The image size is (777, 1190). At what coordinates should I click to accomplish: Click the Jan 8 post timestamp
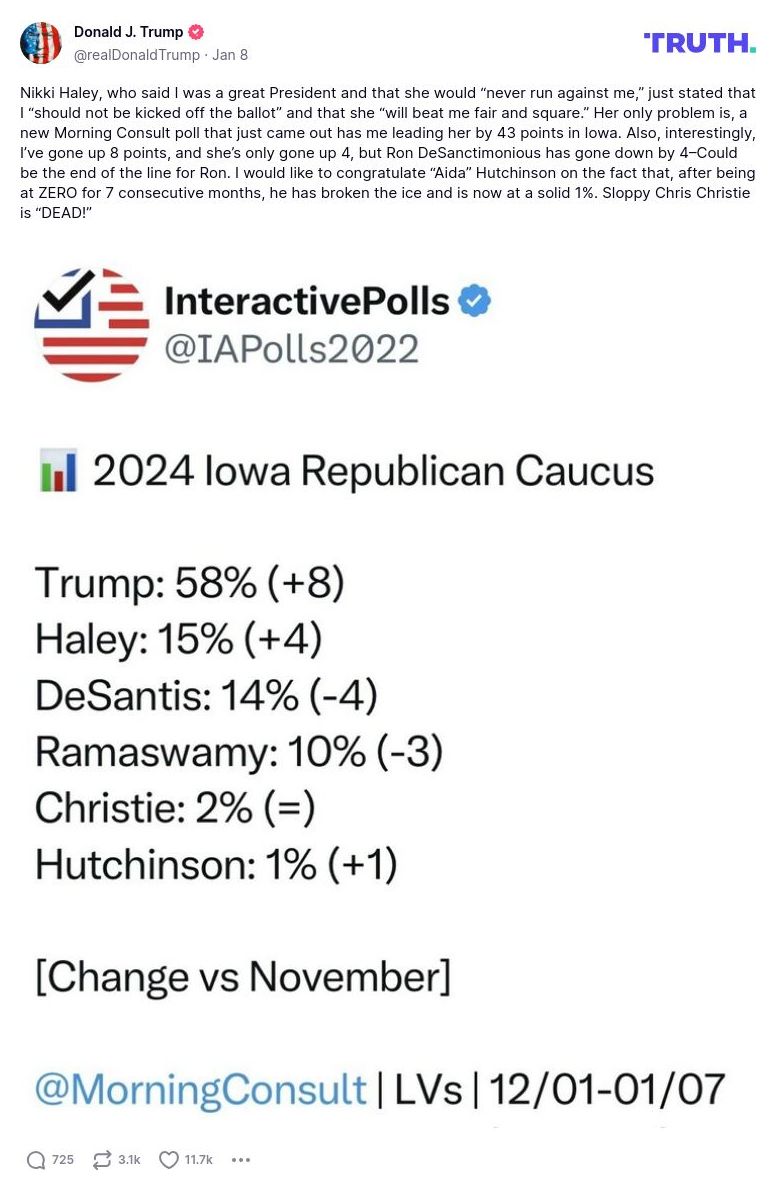tap(230, 55)
